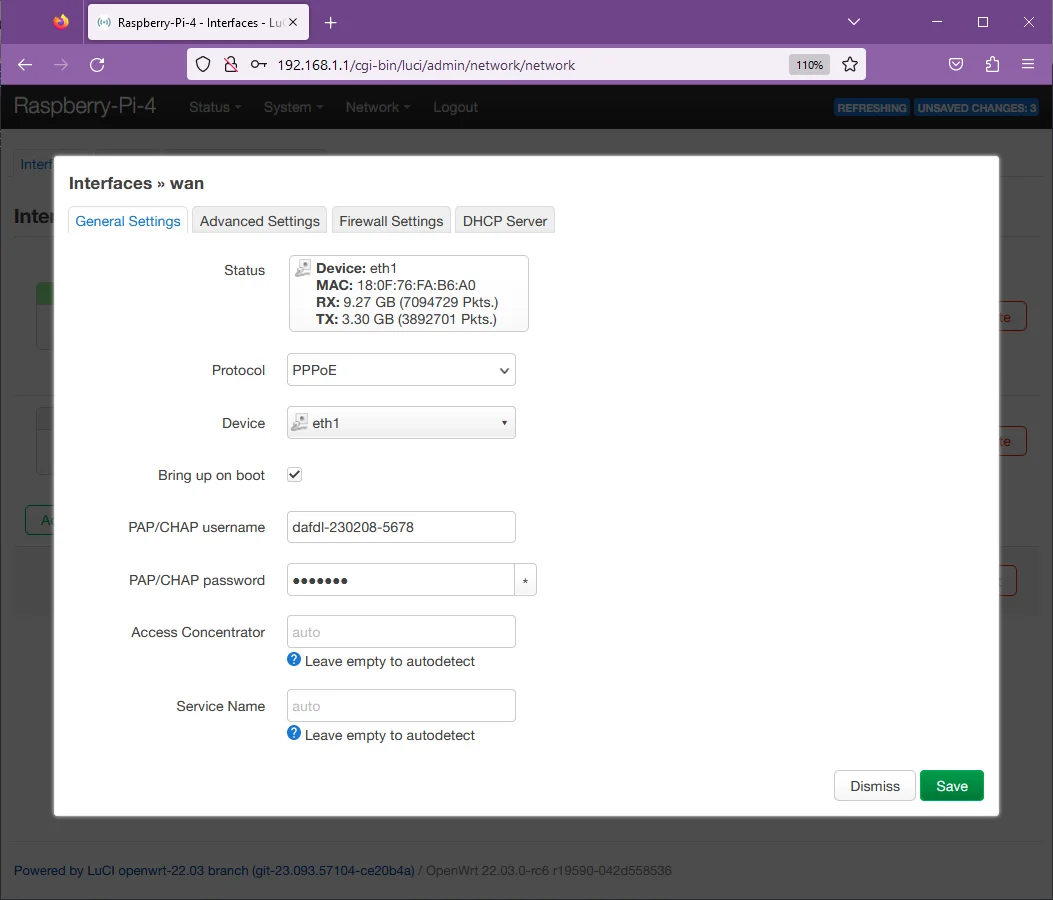1053x900 pixels.
Task: Save the wan interface settings
Action: 951,786
